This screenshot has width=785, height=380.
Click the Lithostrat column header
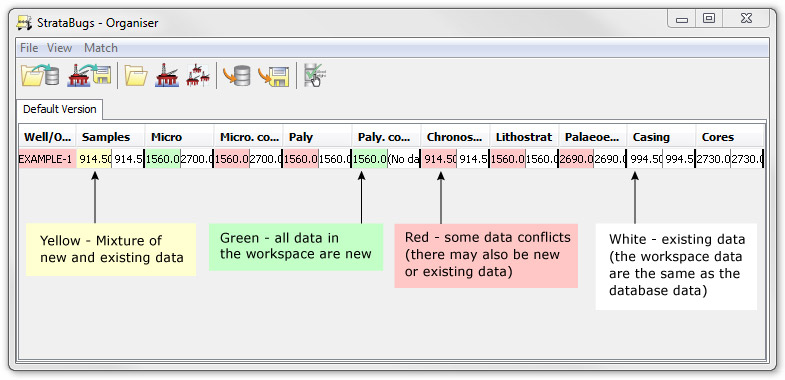click(x=524, y=137)
